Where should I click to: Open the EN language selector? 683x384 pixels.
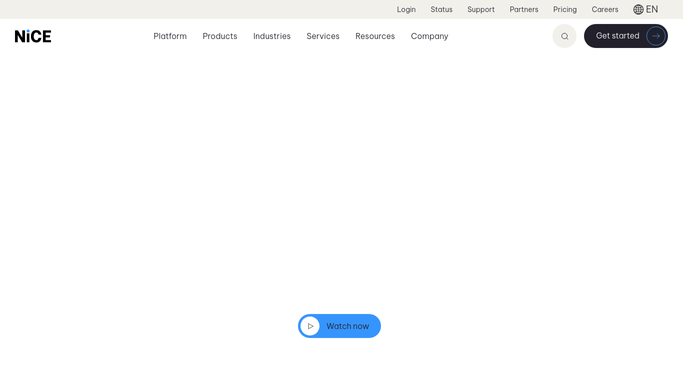click(x=646, y=10)
